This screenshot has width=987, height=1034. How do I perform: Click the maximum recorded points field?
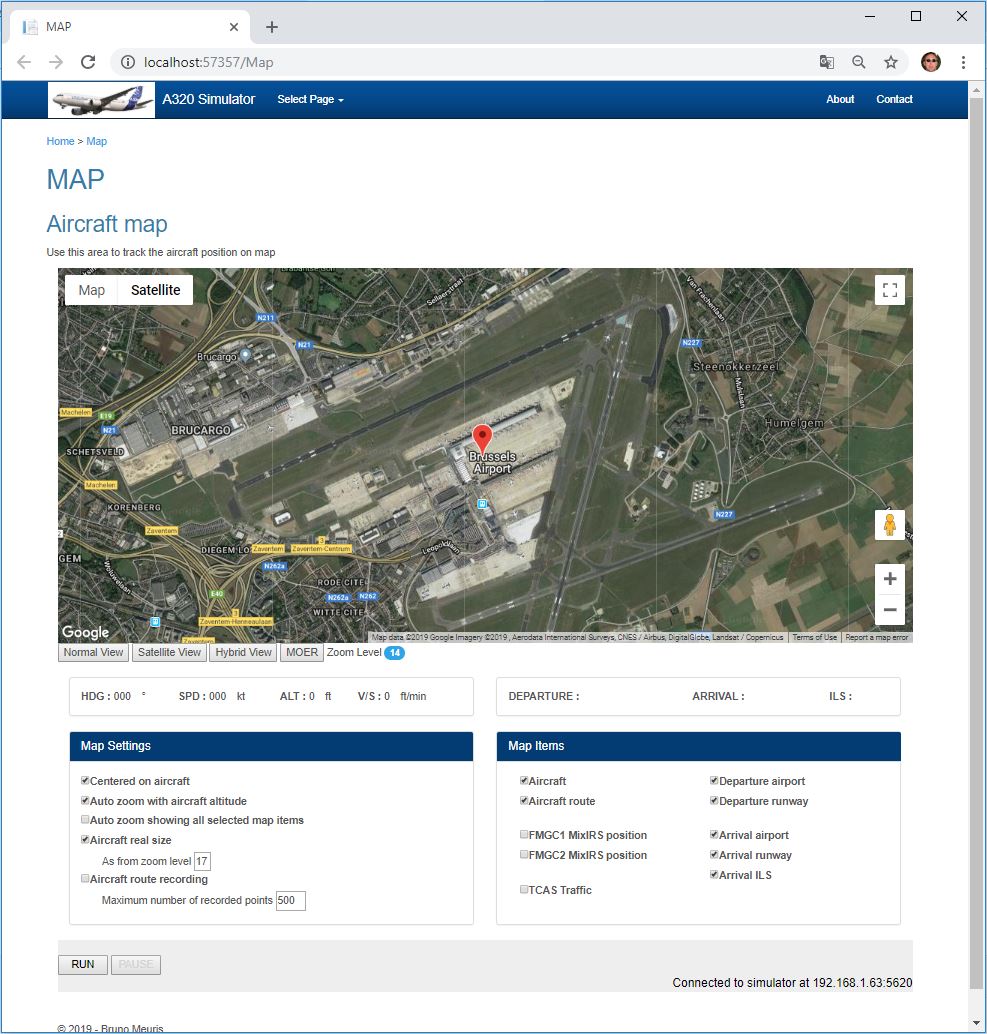(x=290, y=901)
